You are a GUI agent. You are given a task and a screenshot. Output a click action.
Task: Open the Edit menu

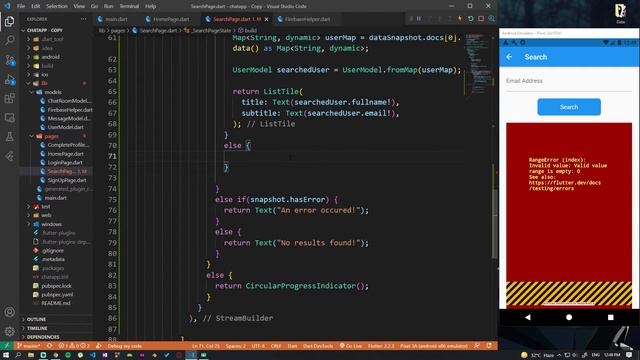(36, 6)
